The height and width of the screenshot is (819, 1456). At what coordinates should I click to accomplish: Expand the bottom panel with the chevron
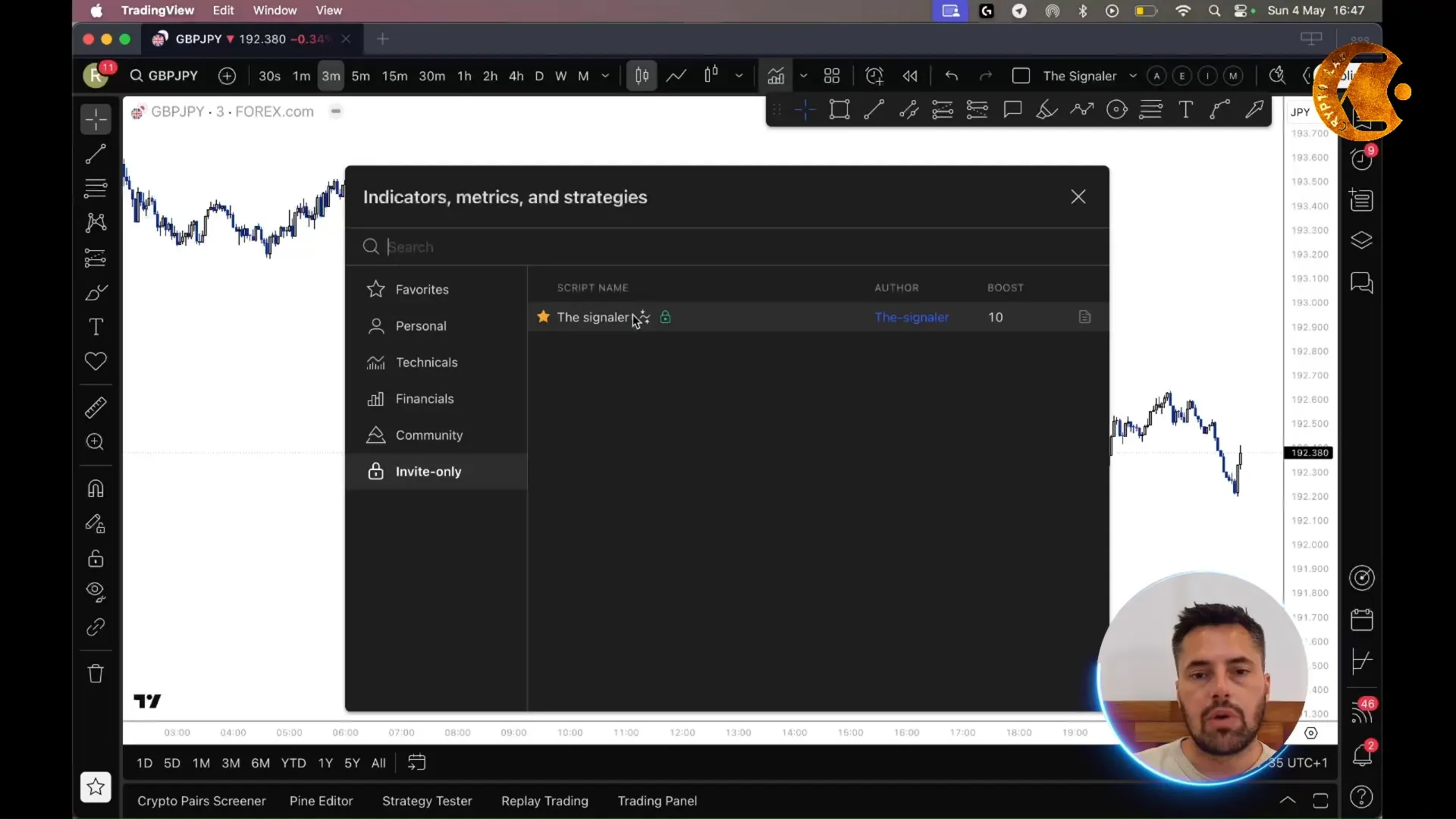[1288, 800]
